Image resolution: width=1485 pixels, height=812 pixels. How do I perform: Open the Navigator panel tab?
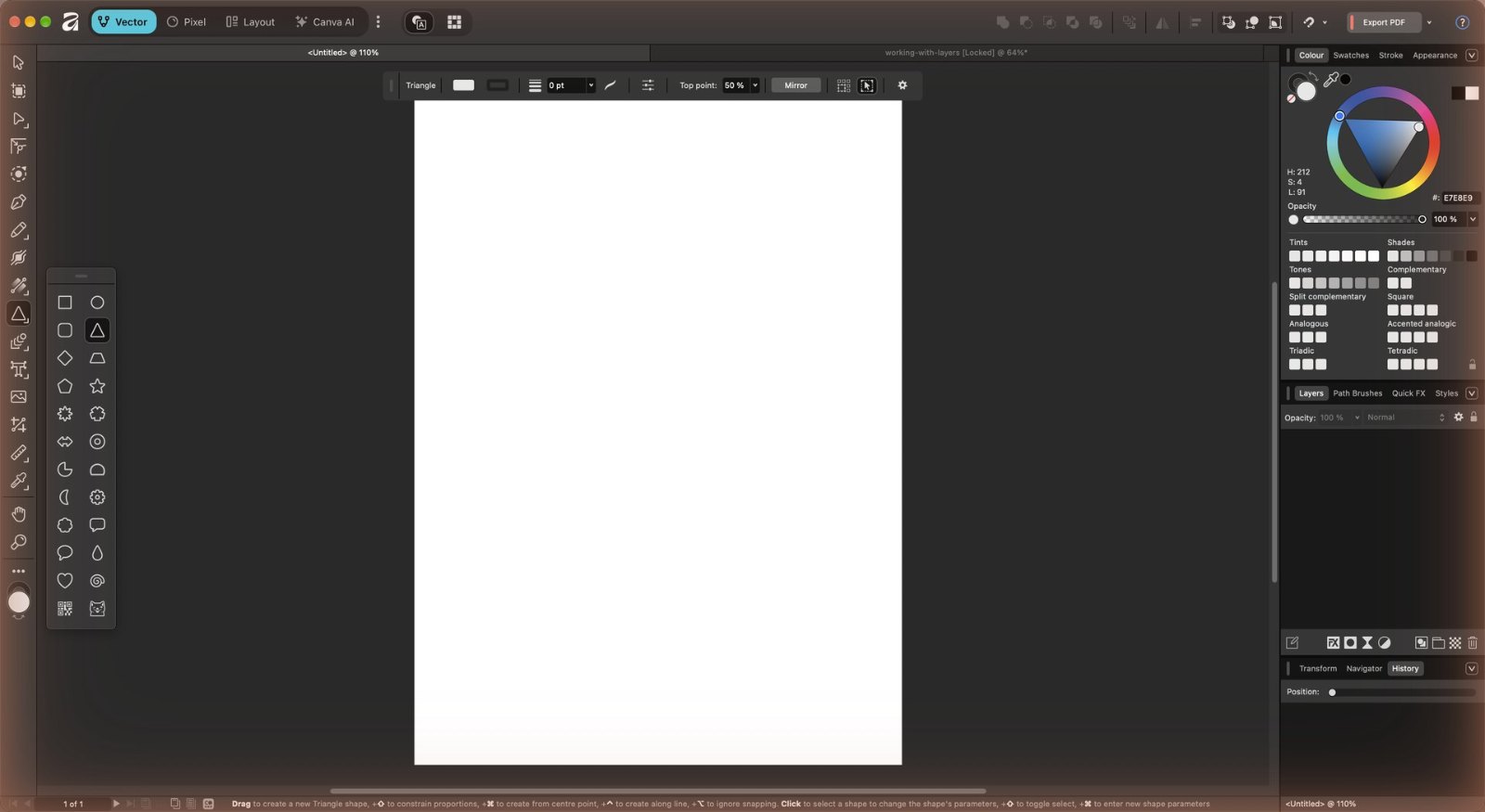tap(1363, 668)
